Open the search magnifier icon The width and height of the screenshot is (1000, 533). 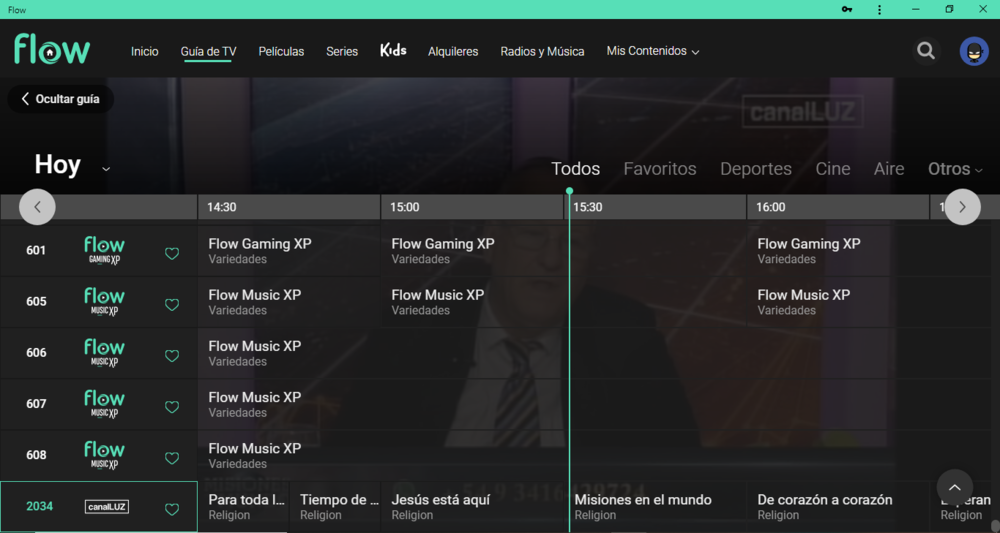tap(926, 51)
